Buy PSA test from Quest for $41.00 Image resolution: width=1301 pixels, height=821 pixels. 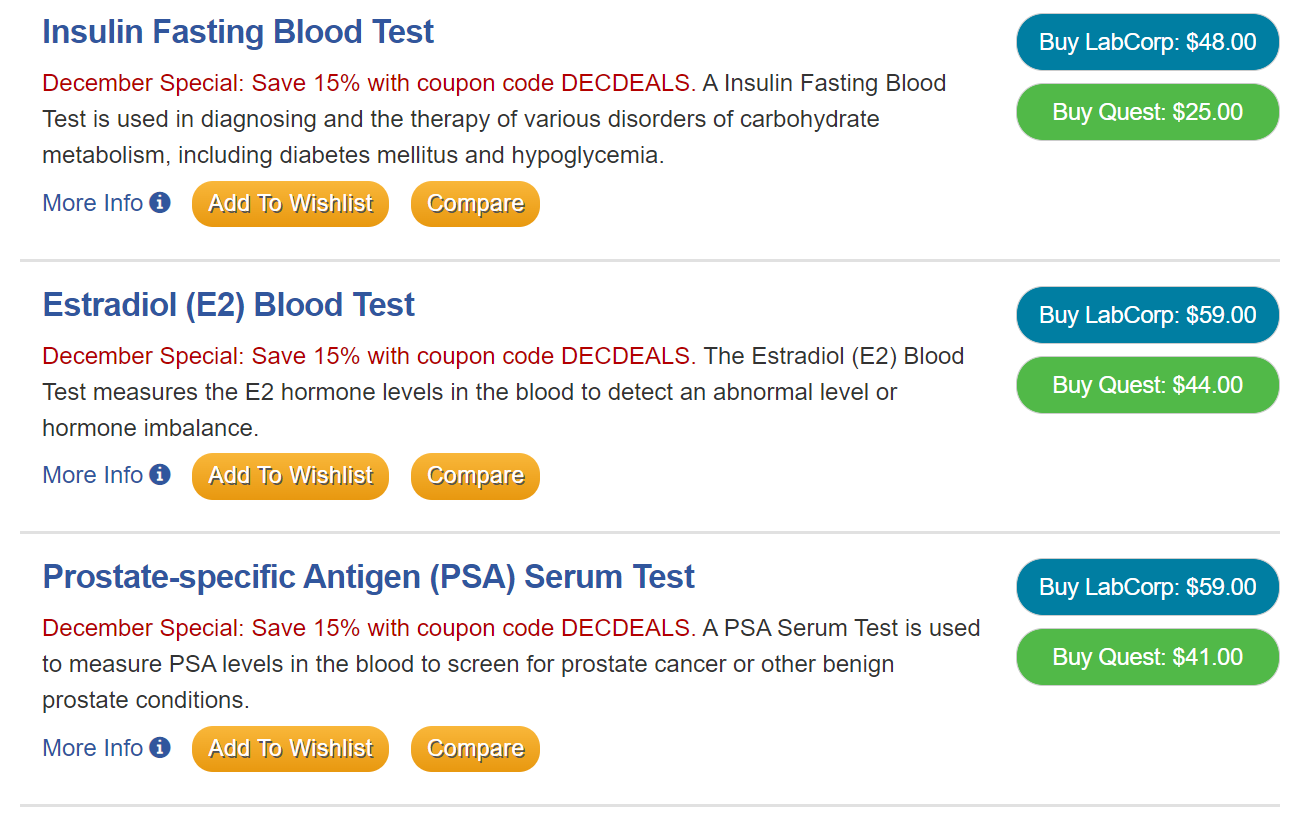(1147, 657)
